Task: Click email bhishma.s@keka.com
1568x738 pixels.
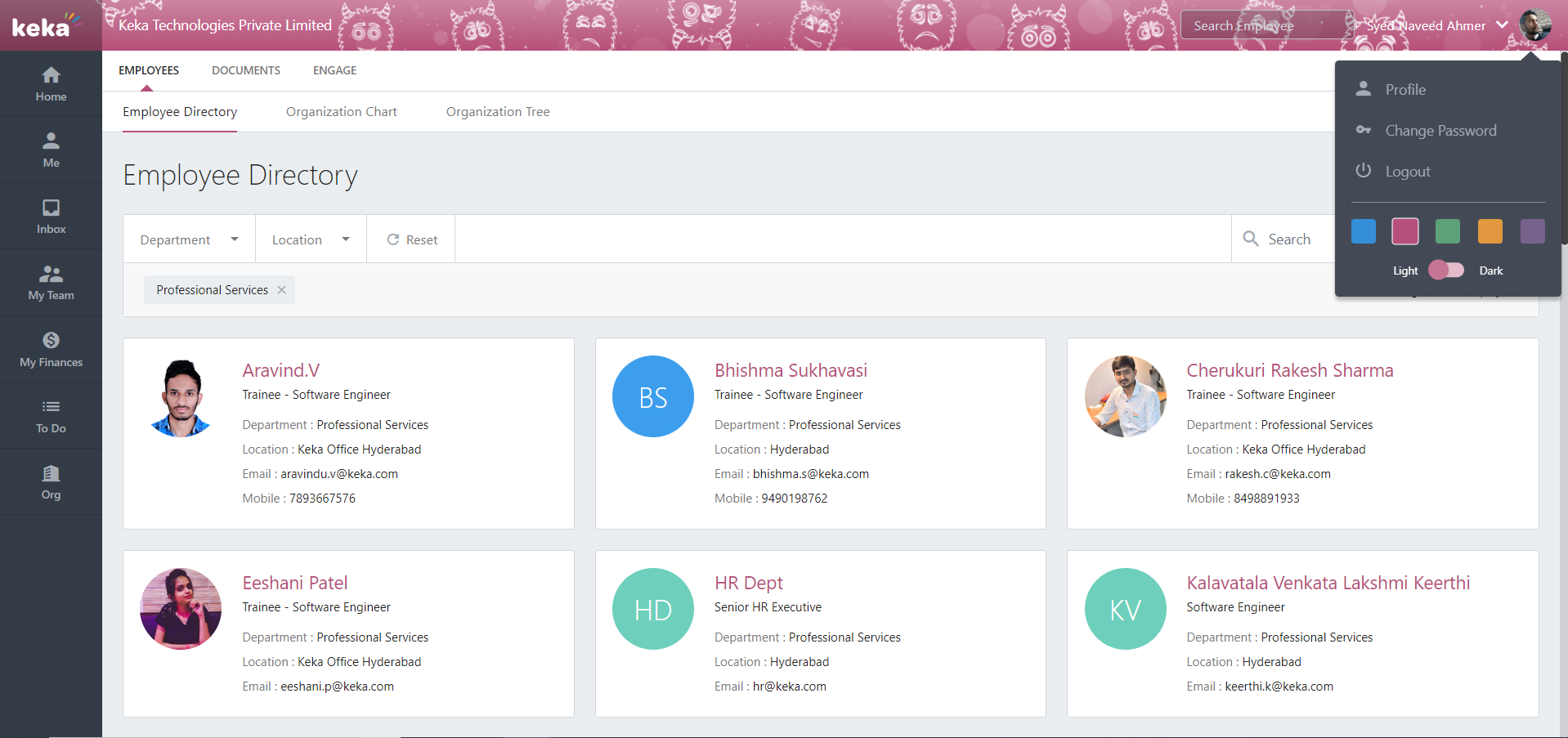Action: tap(811, 474)
